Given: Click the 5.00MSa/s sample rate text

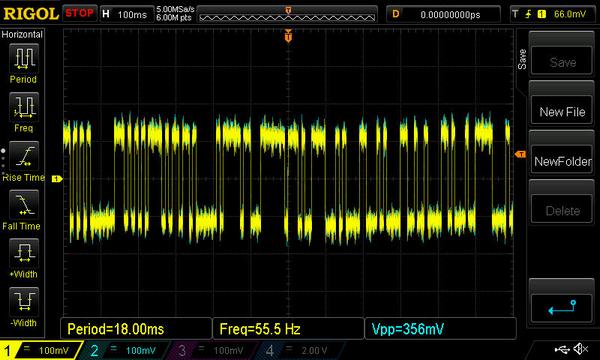Looking at the screenshot, I should pos(175,9).
